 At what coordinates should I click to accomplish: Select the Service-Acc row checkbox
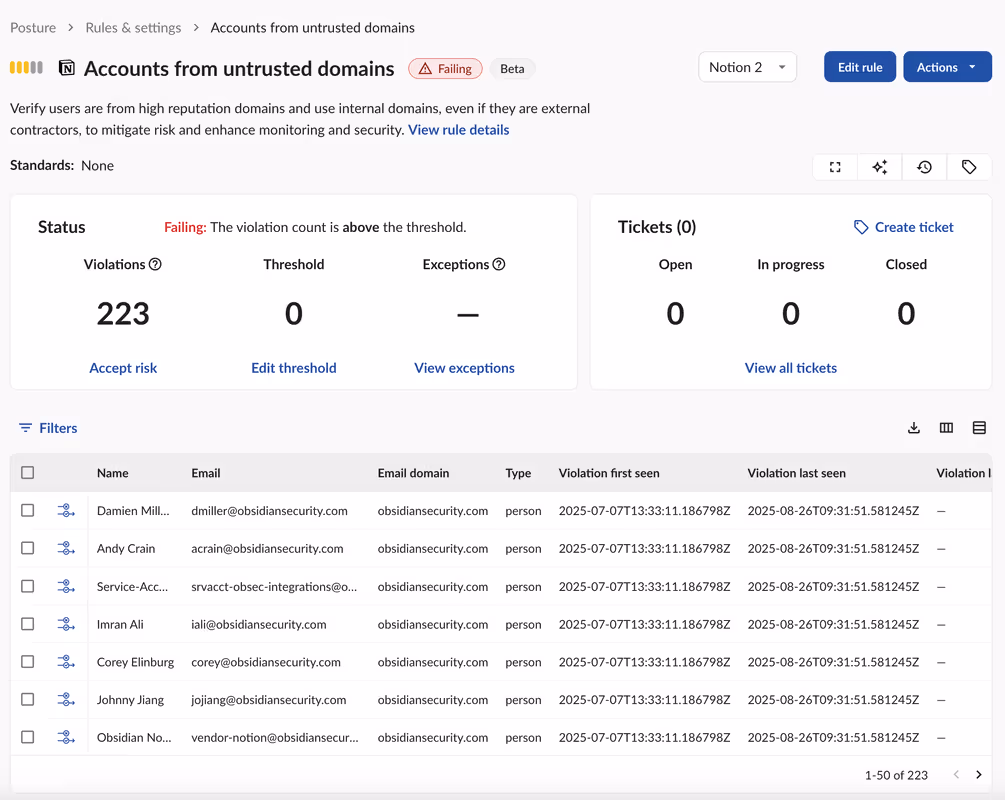tap(28, 586)
